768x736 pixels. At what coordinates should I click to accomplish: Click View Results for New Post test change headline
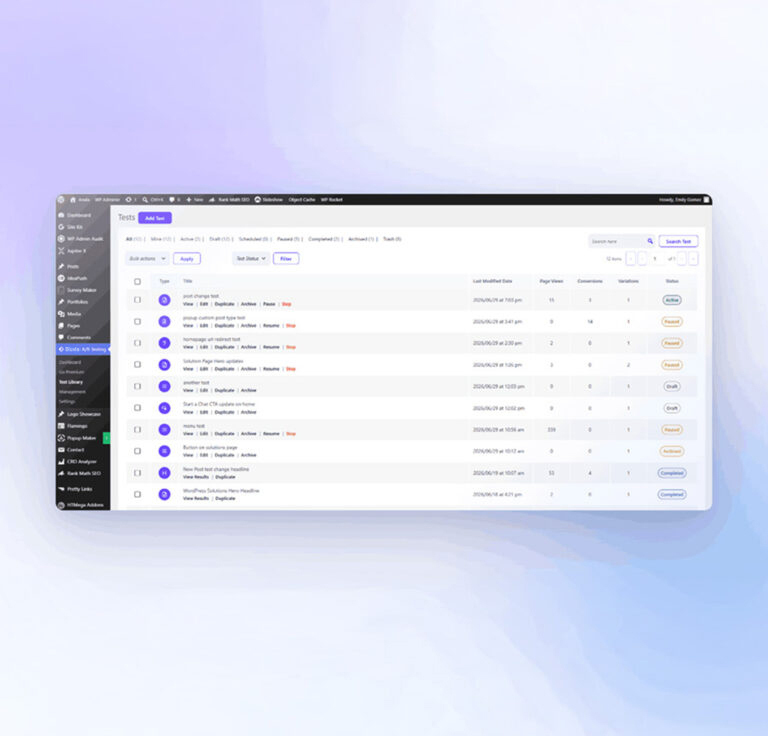[196, 477]
